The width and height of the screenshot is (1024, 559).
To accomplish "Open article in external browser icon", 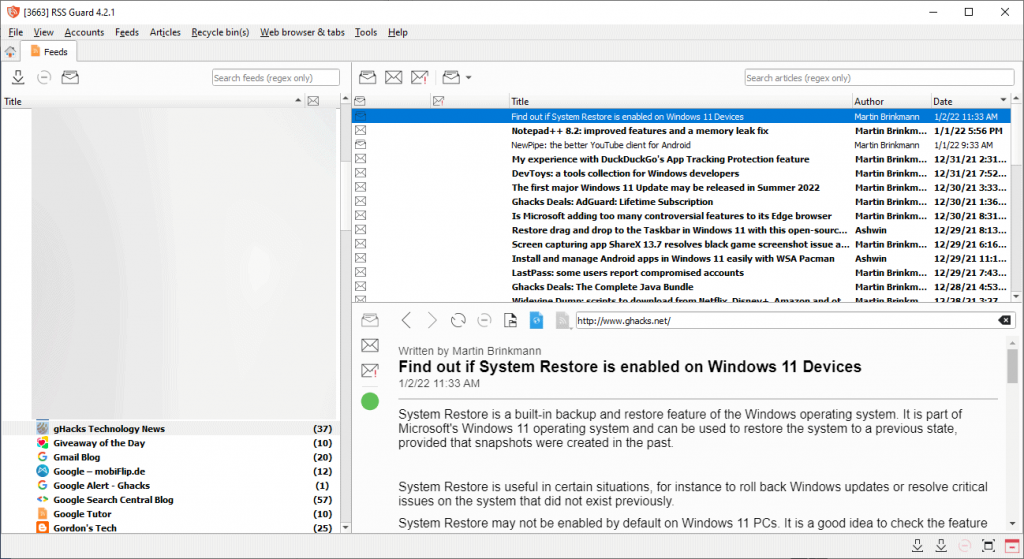I will [x=510, y=320].
